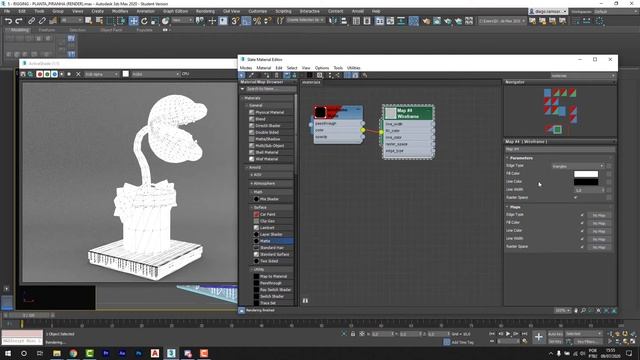Click the red stop render icon in ActiveShade window
The height and width of the screenshot is (360, 640).
click(x=40, y=74)
